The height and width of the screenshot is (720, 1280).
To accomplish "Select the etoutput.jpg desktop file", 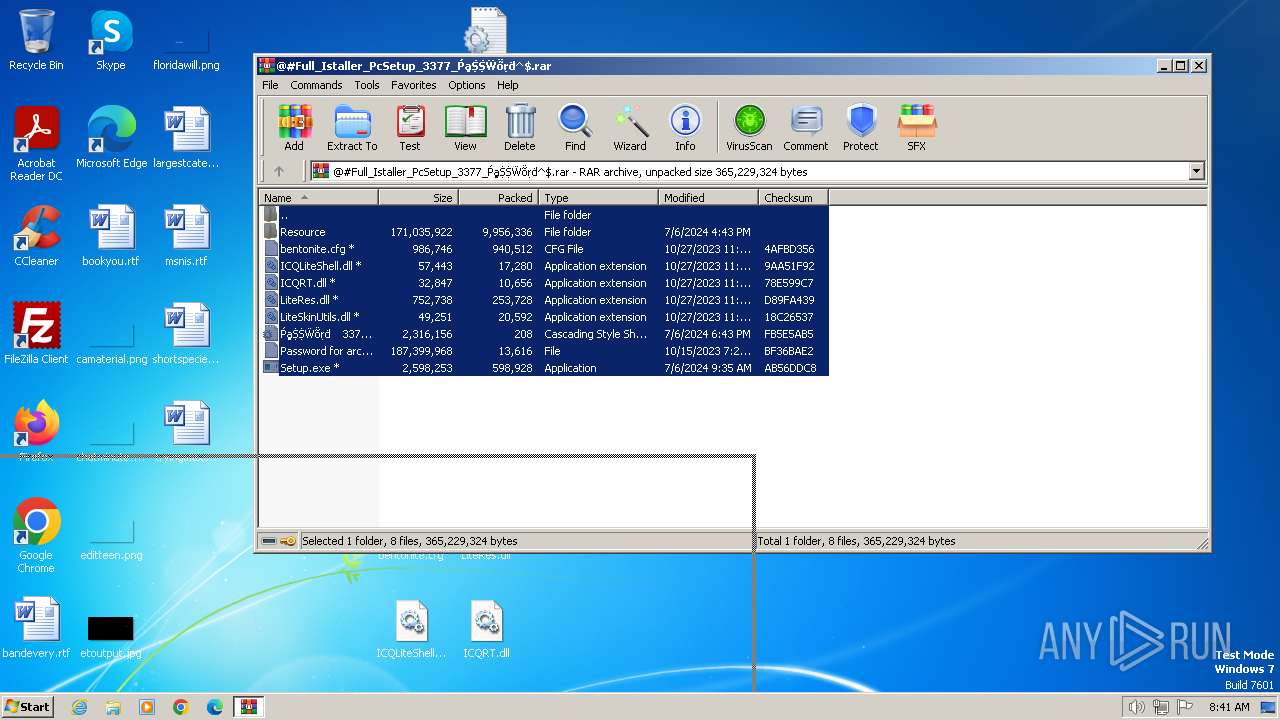I will coord(111,636).
